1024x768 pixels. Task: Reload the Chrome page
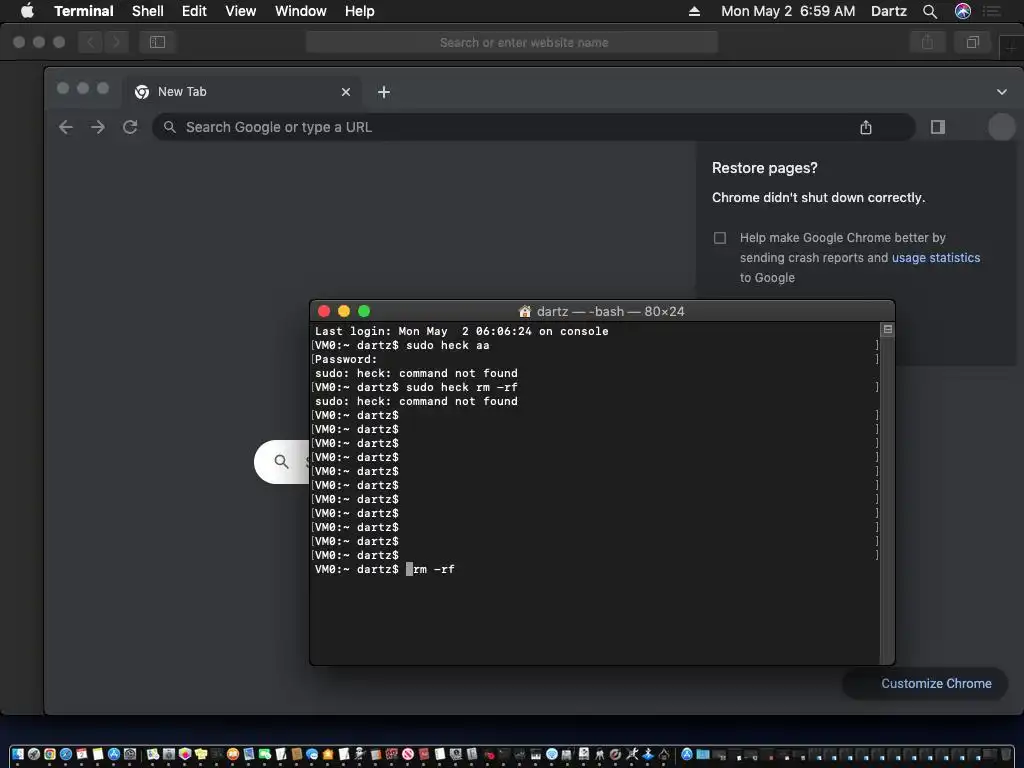tap(130, 127)
